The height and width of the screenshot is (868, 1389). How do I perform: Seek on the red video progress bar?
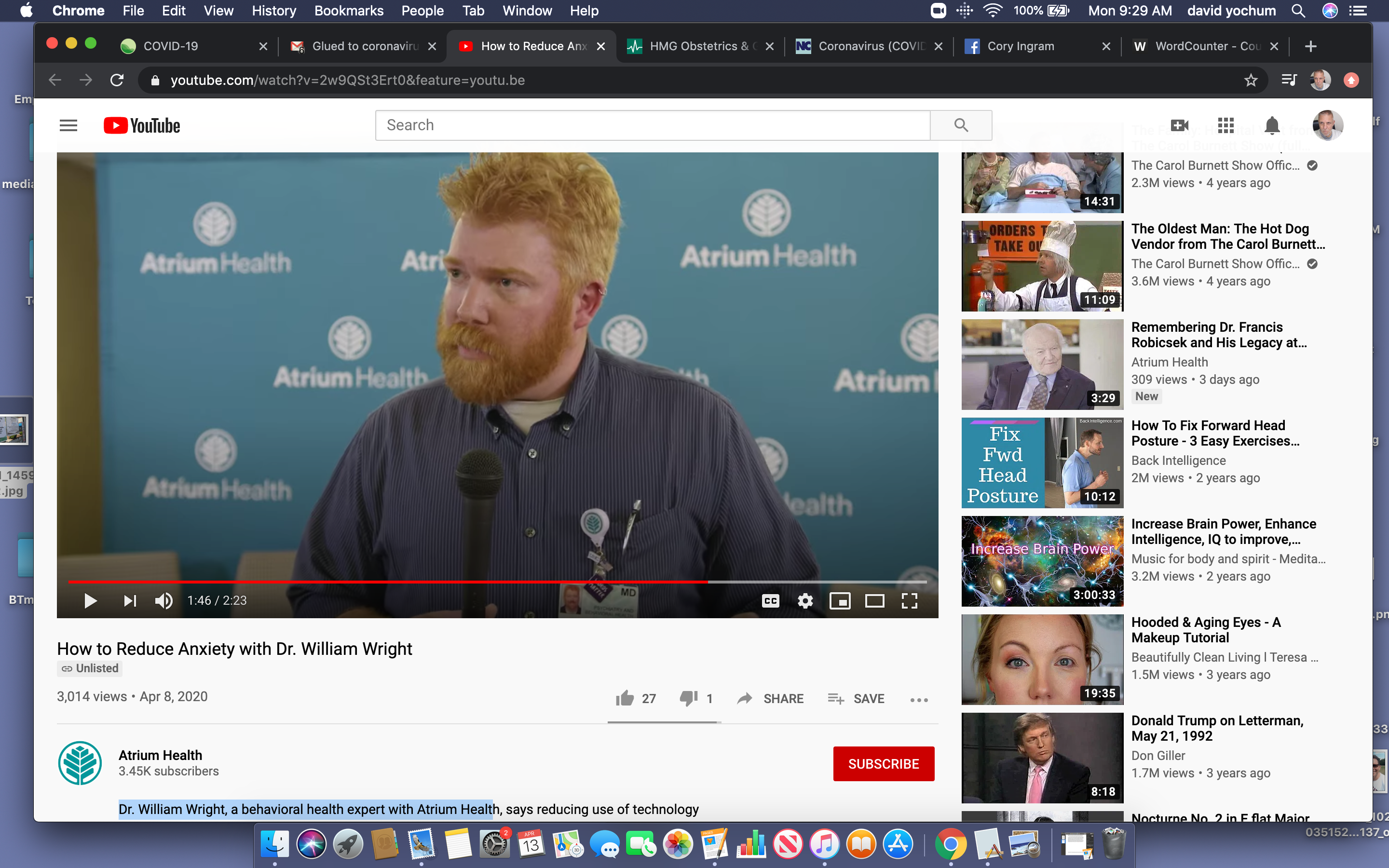tap(498, 582)
